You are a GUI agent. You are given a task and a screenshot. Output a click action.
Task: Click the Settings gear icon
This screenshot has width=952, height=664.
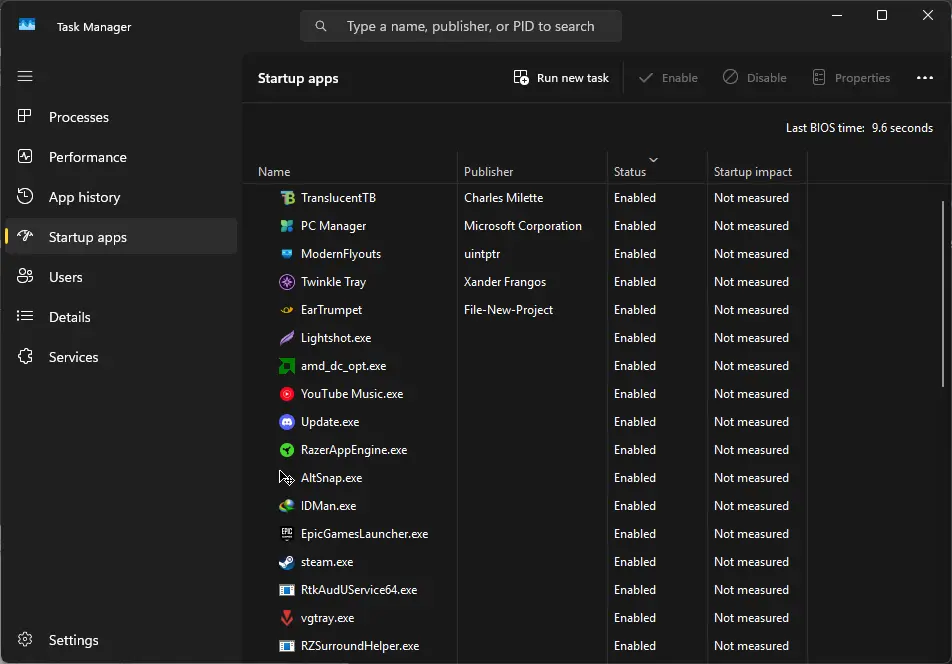point(25,639)
